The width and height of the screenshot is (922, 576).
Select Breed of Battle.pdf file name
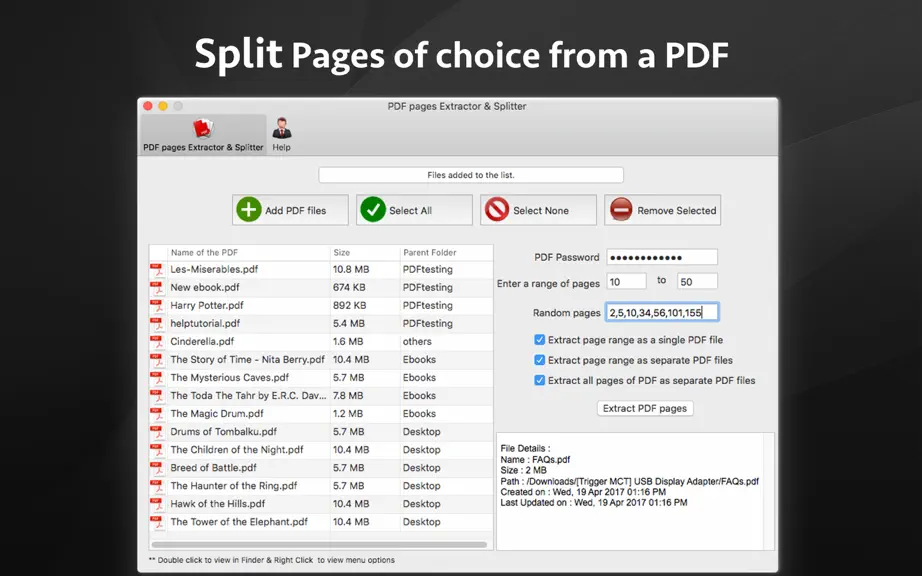(x=213, y=468)
